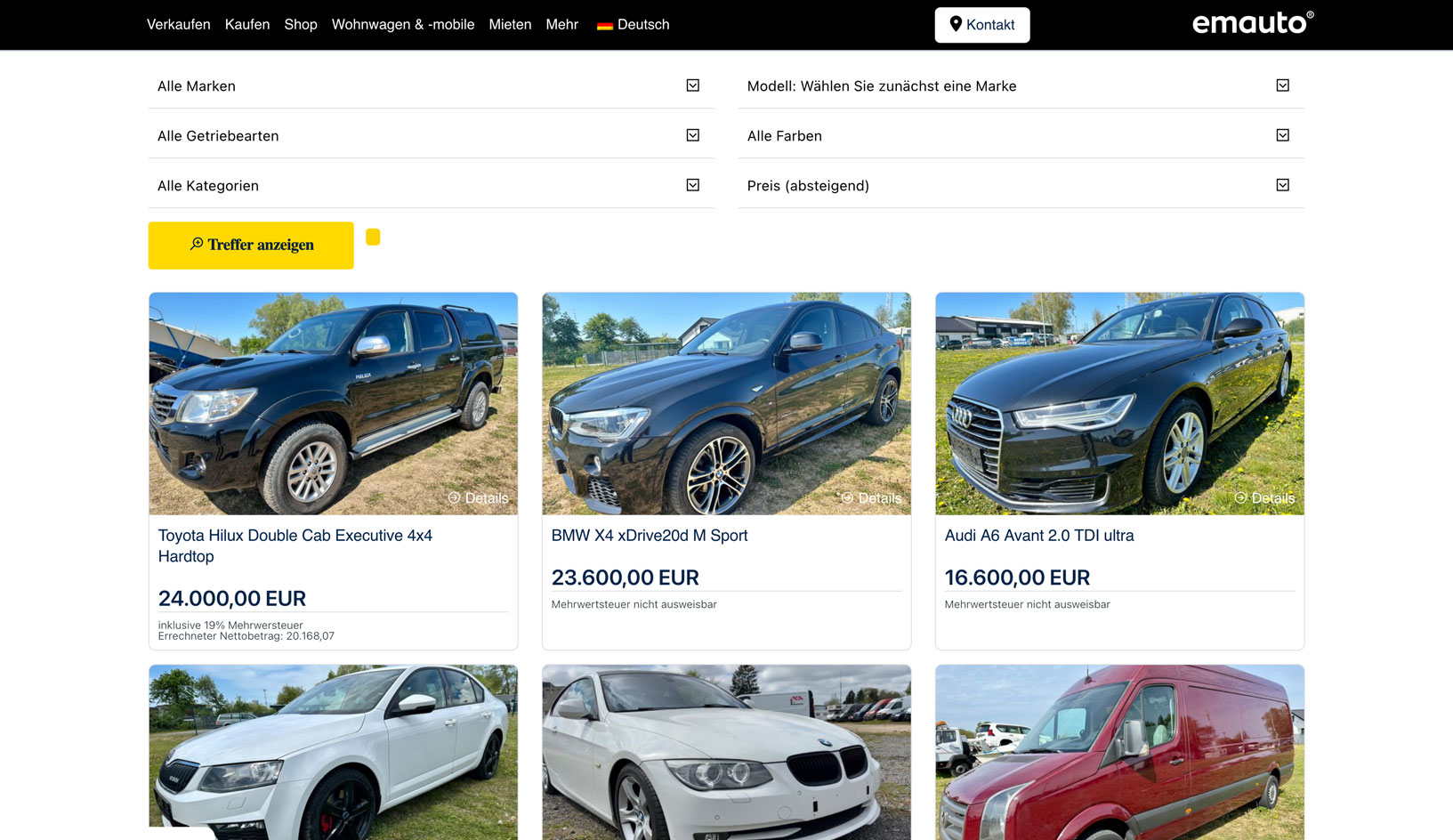Image resolution: width=1453 pixels, height=840 pixels.
Task: Open BMW X4 xDrive20d M Sport title
Action: pyautogui.click(x=650, y=536)
